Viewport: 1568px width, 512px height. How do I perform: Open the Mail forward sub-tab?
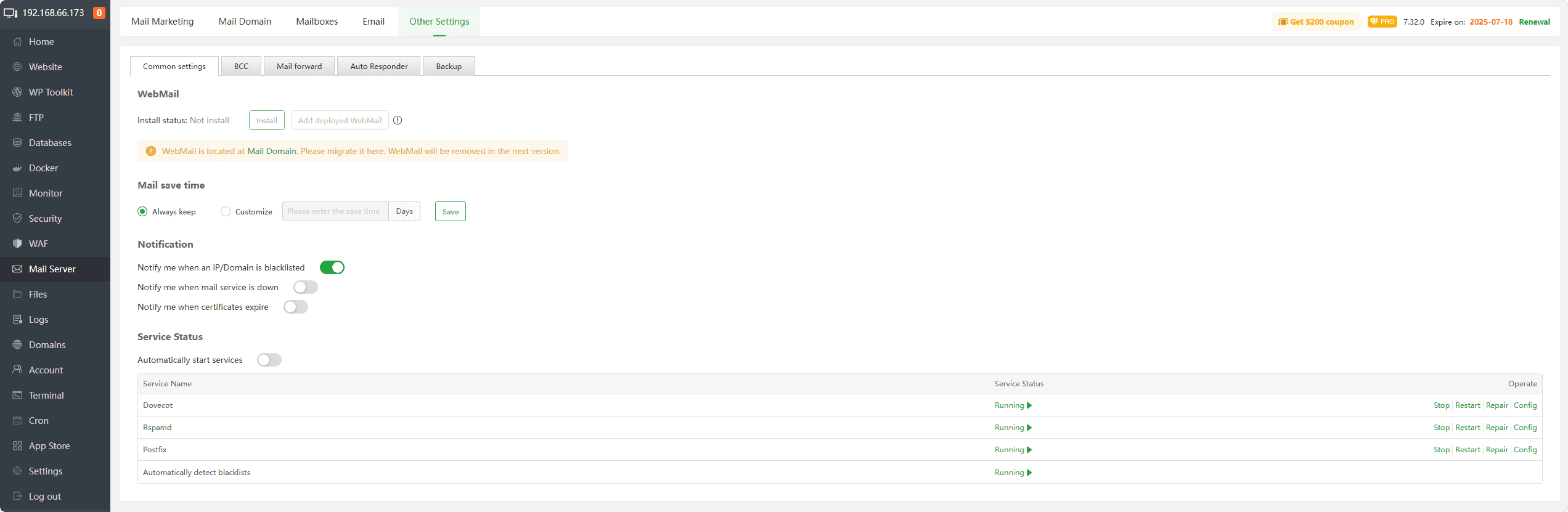click(x=299, y=66)
